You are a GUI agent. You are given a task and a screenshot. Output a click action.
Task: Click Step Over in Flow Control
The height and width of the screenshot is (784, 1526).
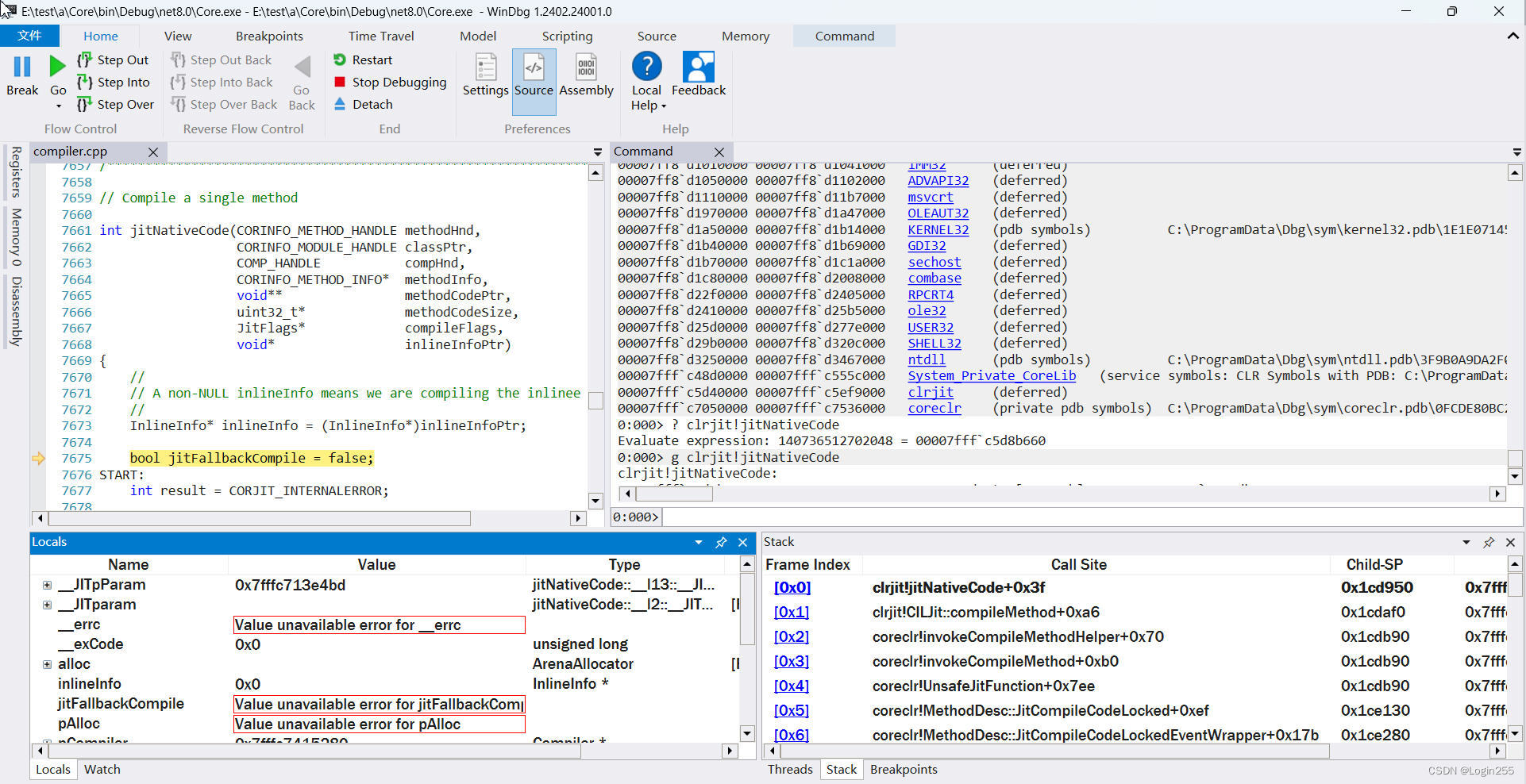tap(115, 104)
